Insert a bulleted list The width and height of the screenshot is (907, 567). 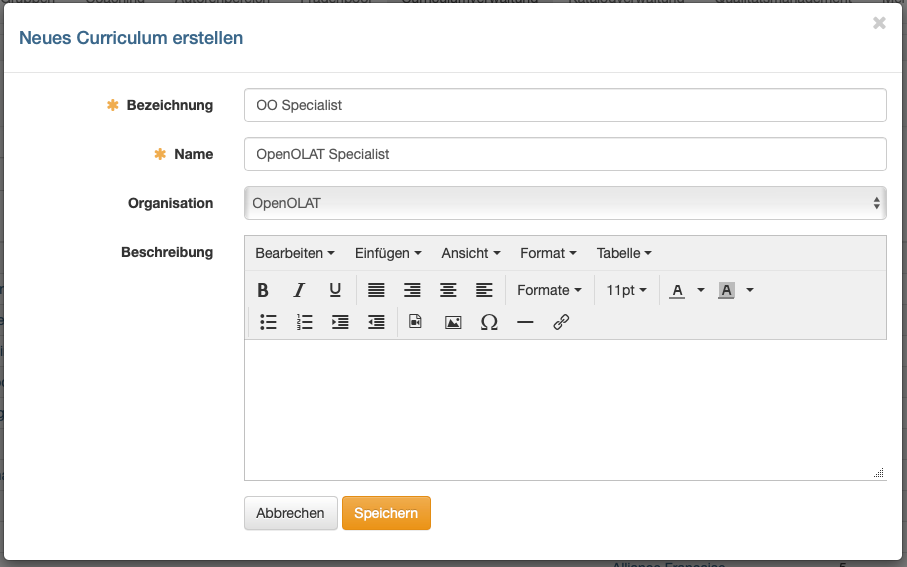point(268,322)
